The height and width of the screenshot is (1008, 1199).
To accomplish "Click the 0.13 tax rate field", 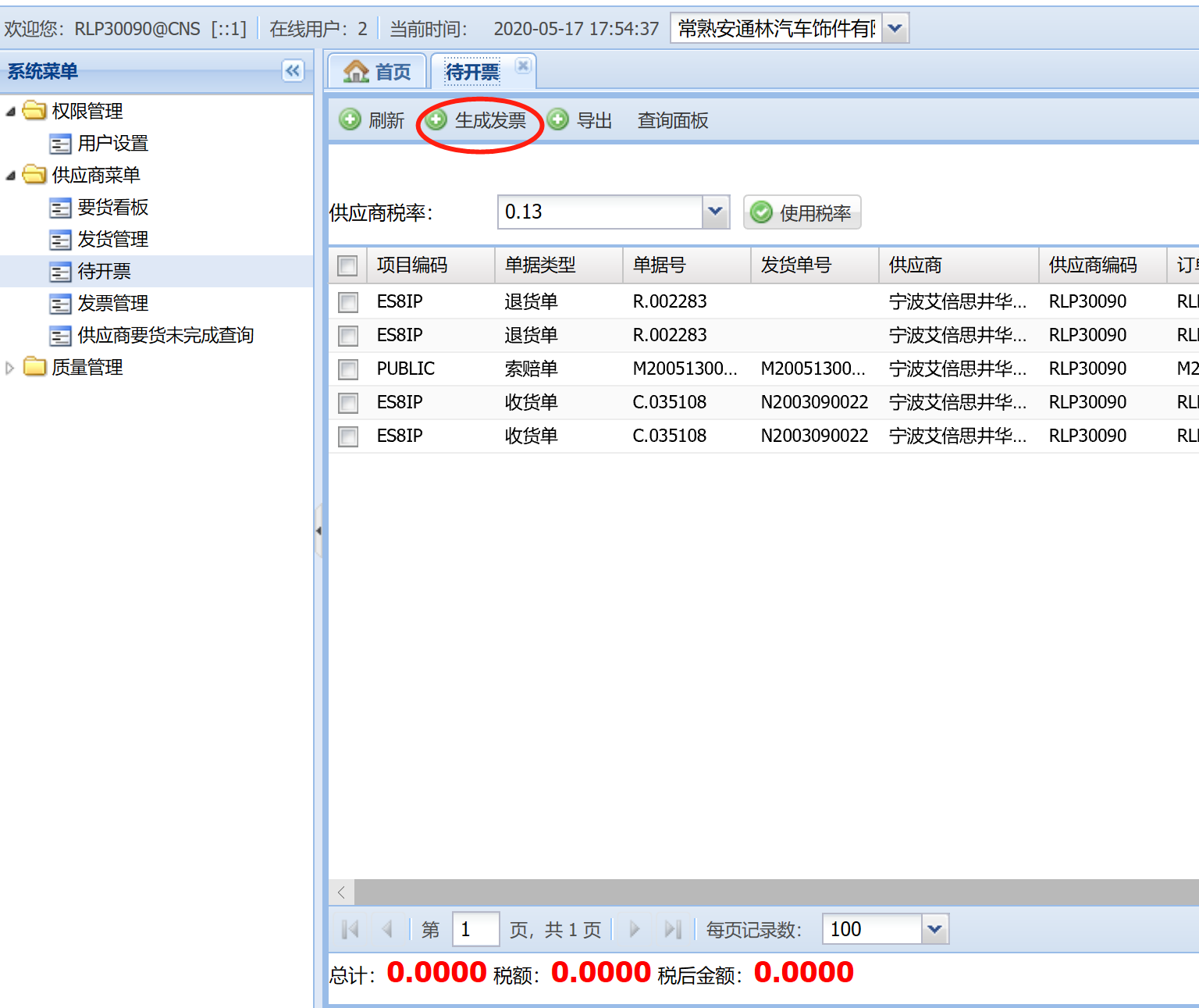I will coord(599,212).
